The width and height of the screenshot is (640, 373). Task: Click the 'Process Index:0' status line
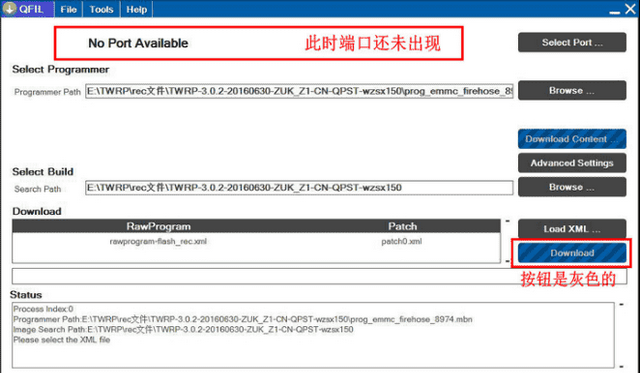tap(43, 309)
